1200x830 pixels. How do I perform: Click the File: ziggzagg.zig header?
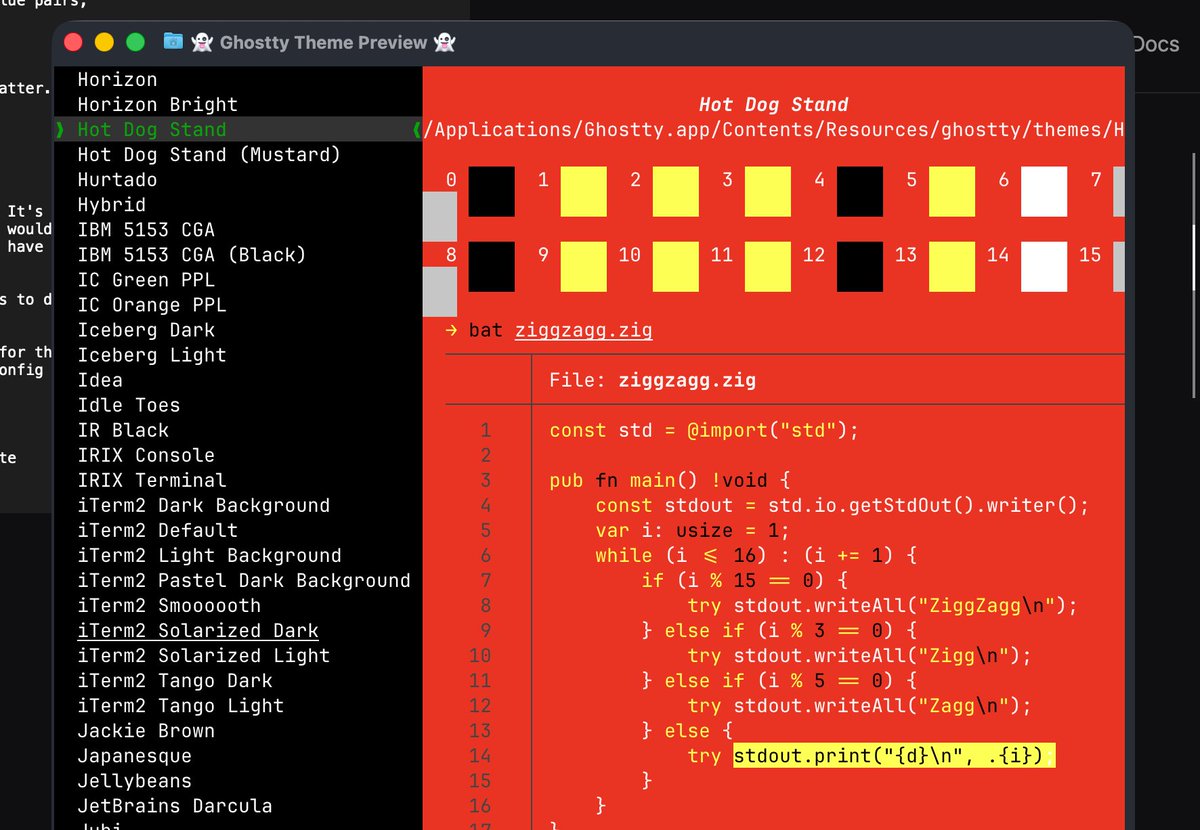652,380
